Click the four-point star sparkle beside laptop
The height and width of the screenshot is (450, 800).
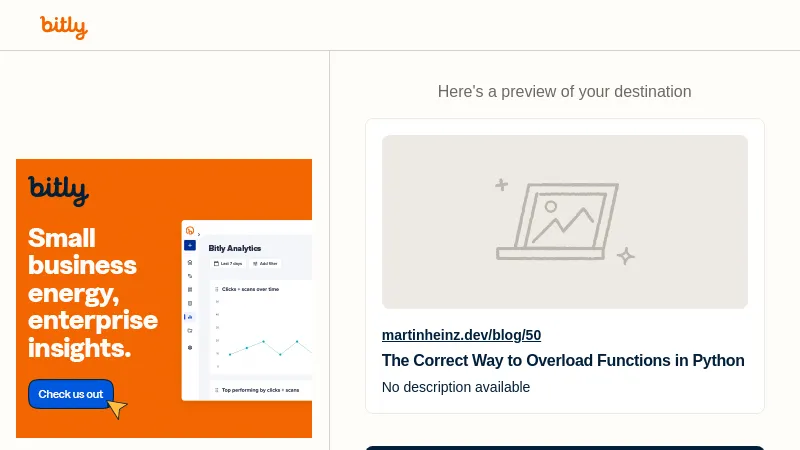coord(626,256)
